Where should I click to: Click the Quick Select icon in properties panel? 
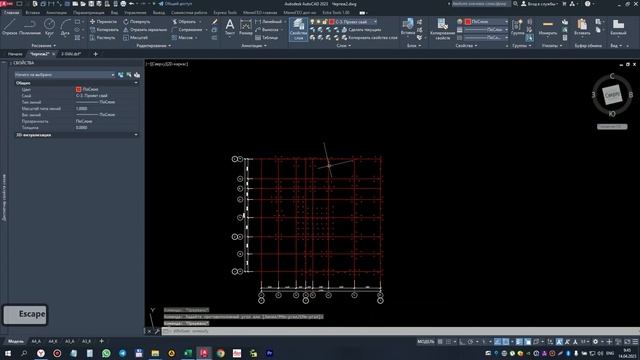coord(137,75)
